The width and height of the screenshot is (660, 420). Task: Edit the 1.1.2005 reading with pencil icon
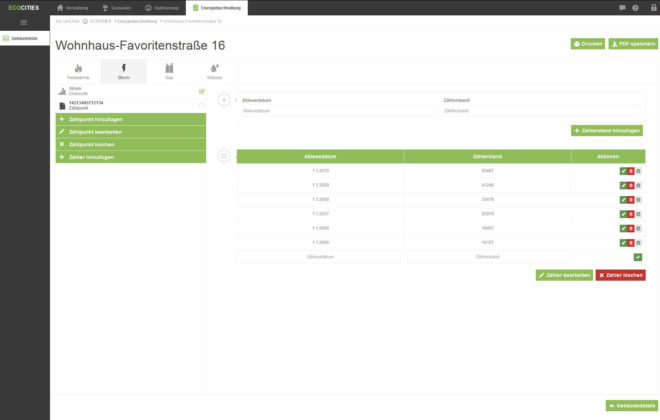coord(623,243)
